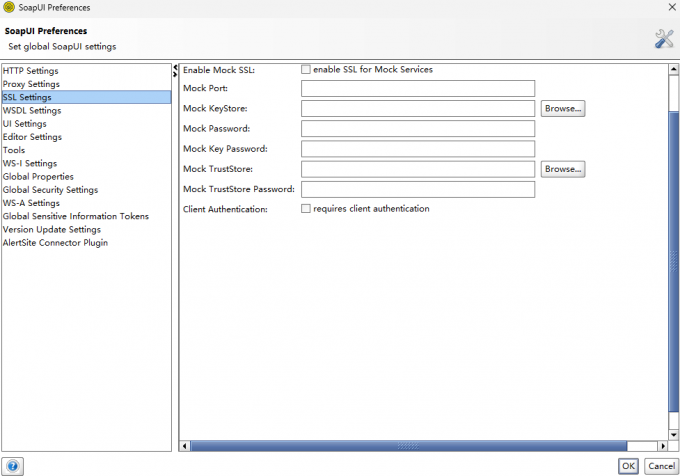
Task: Go to UI Settings
Action: pos(86,124)
